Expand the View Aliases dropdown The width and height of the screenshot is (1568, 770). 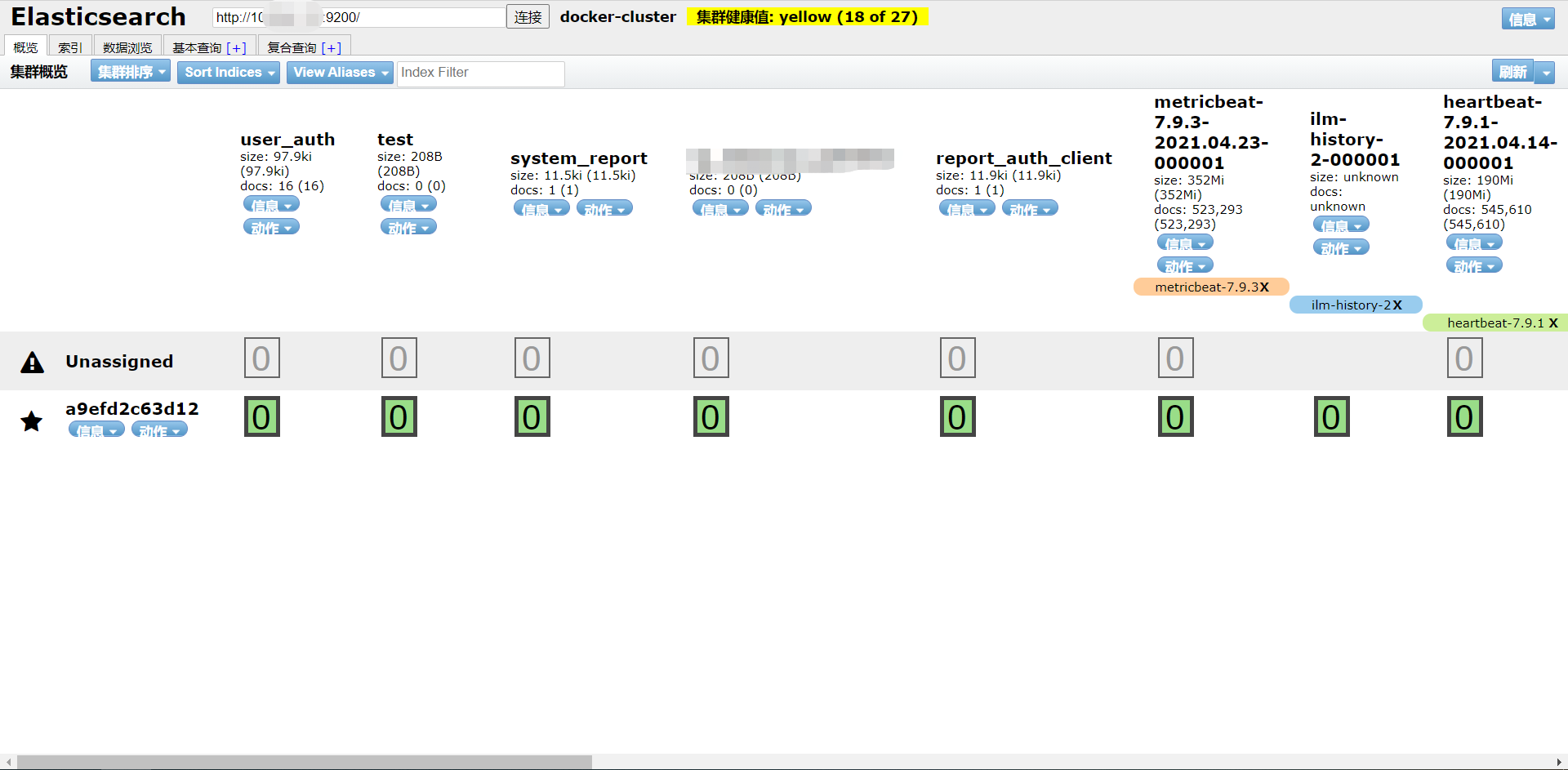point(340,73)
